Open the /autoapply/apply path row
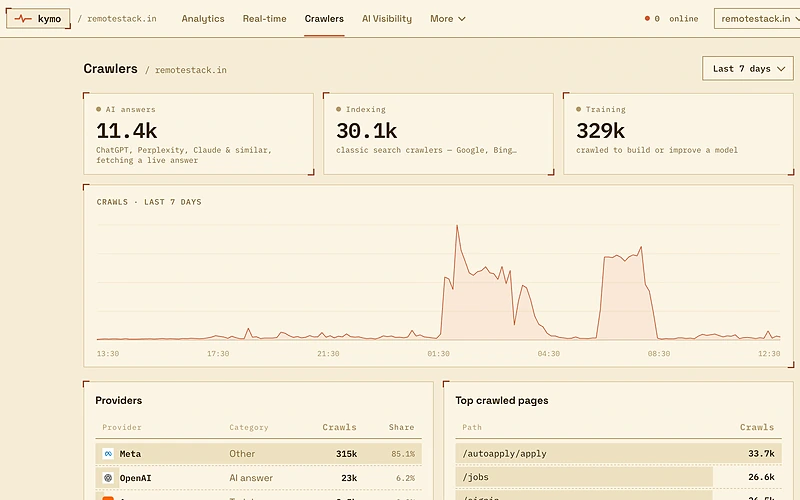The height and width of the screenshot is (500, 800). pos(618,454)
